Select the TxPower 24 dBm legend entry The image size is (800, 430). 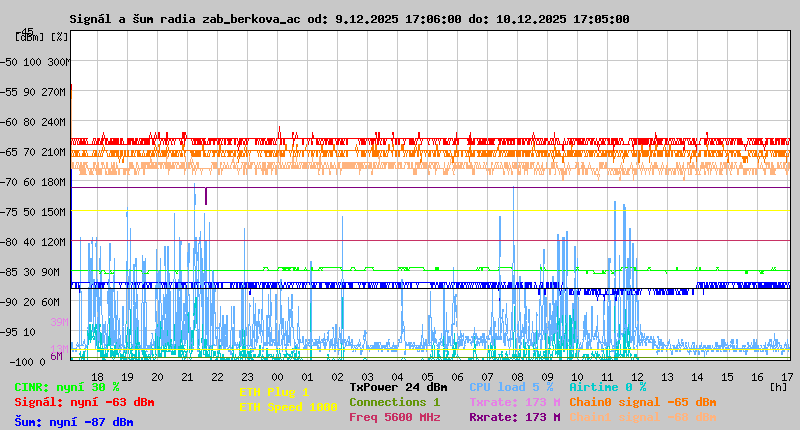pos(398,387)
